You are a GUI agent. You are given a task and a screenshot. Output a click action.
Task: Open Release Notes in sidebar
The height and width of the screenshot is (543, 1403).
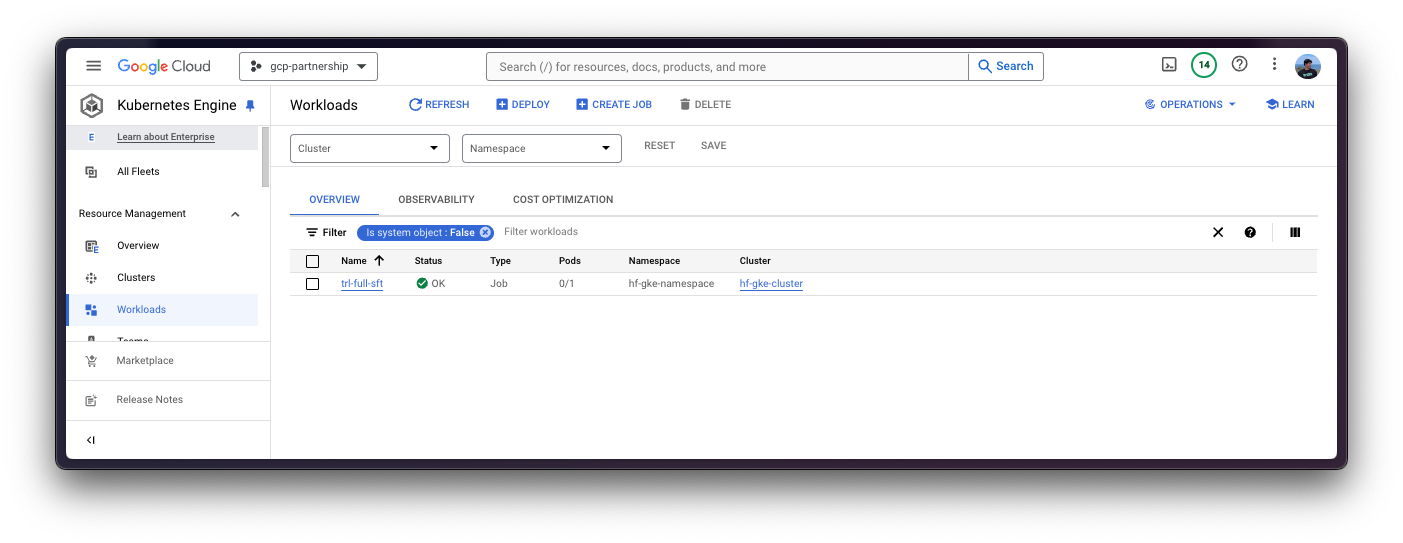pyautogui.click(x=150, y=400)
